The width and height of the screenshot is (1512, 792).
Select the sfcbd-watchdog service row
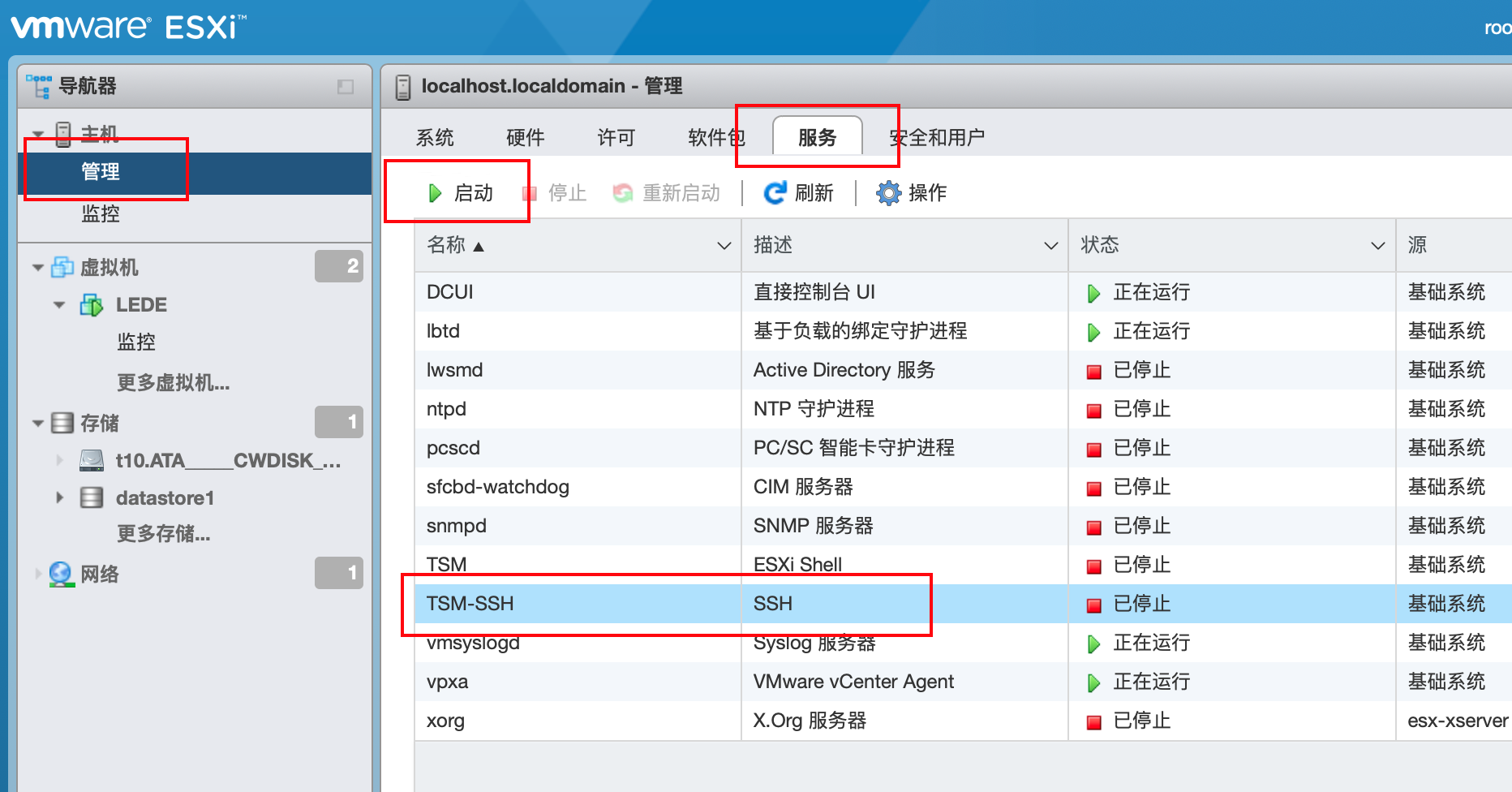coord(963,487)
